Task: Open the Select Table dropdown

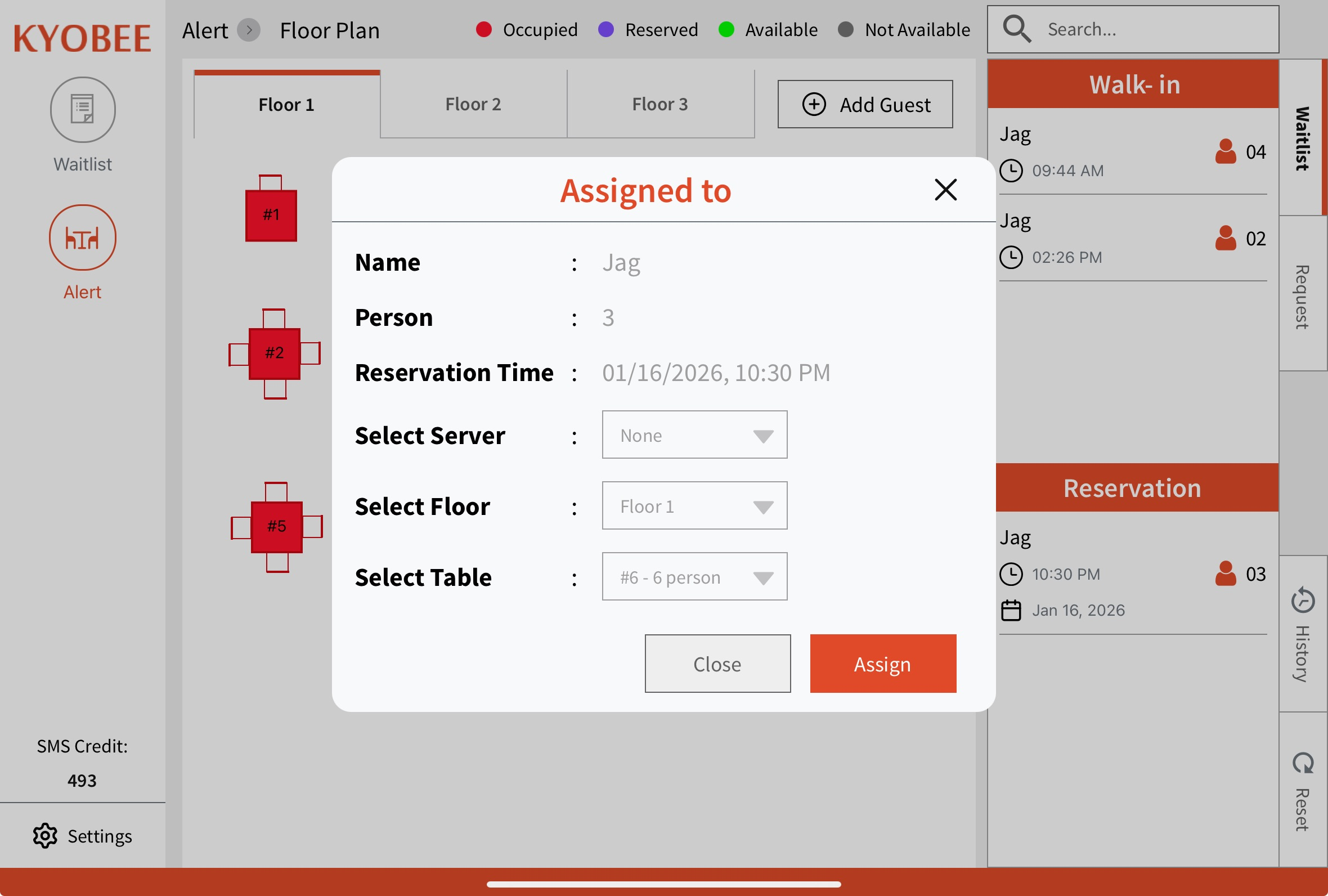Action: (x=694, y=577)
